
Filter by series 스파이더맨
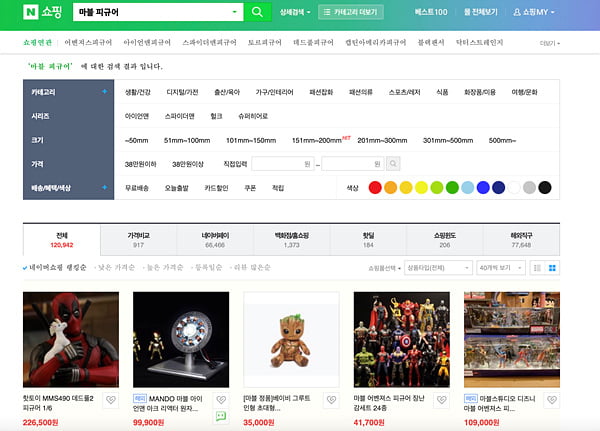point(179,116)
